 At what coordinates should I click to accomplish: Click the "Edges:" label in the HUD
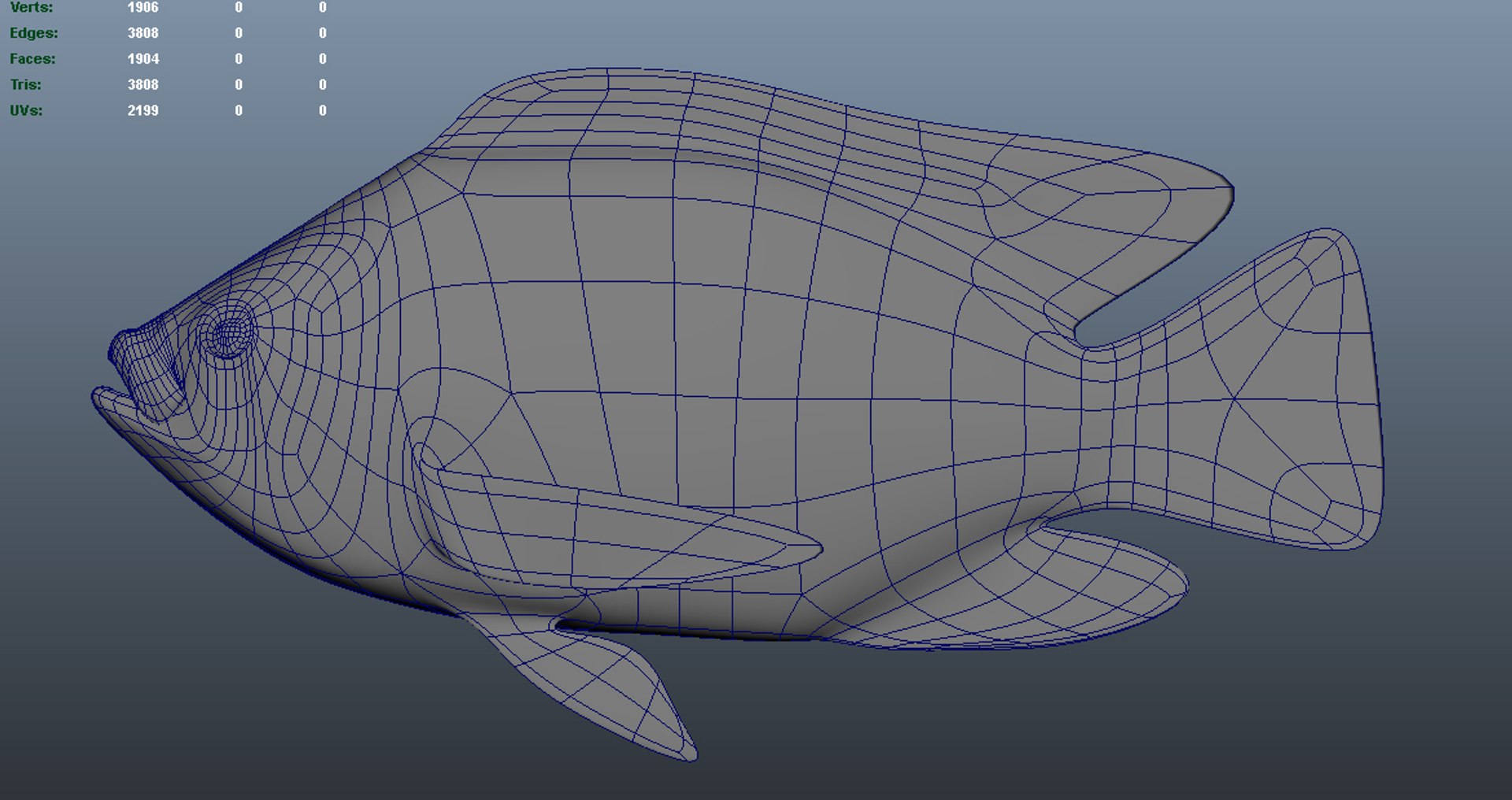coord(34,33)
